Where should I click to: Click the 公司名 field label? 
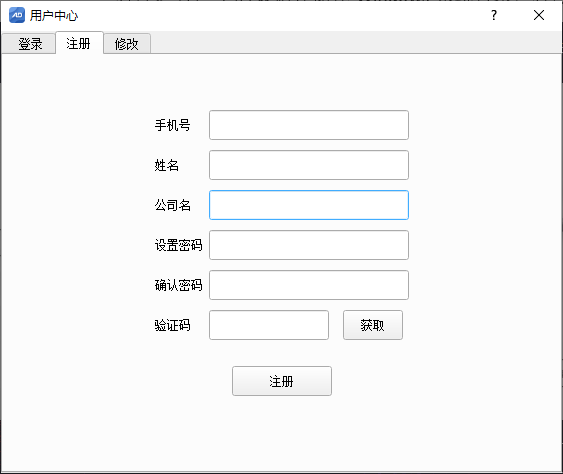[172, 205]
